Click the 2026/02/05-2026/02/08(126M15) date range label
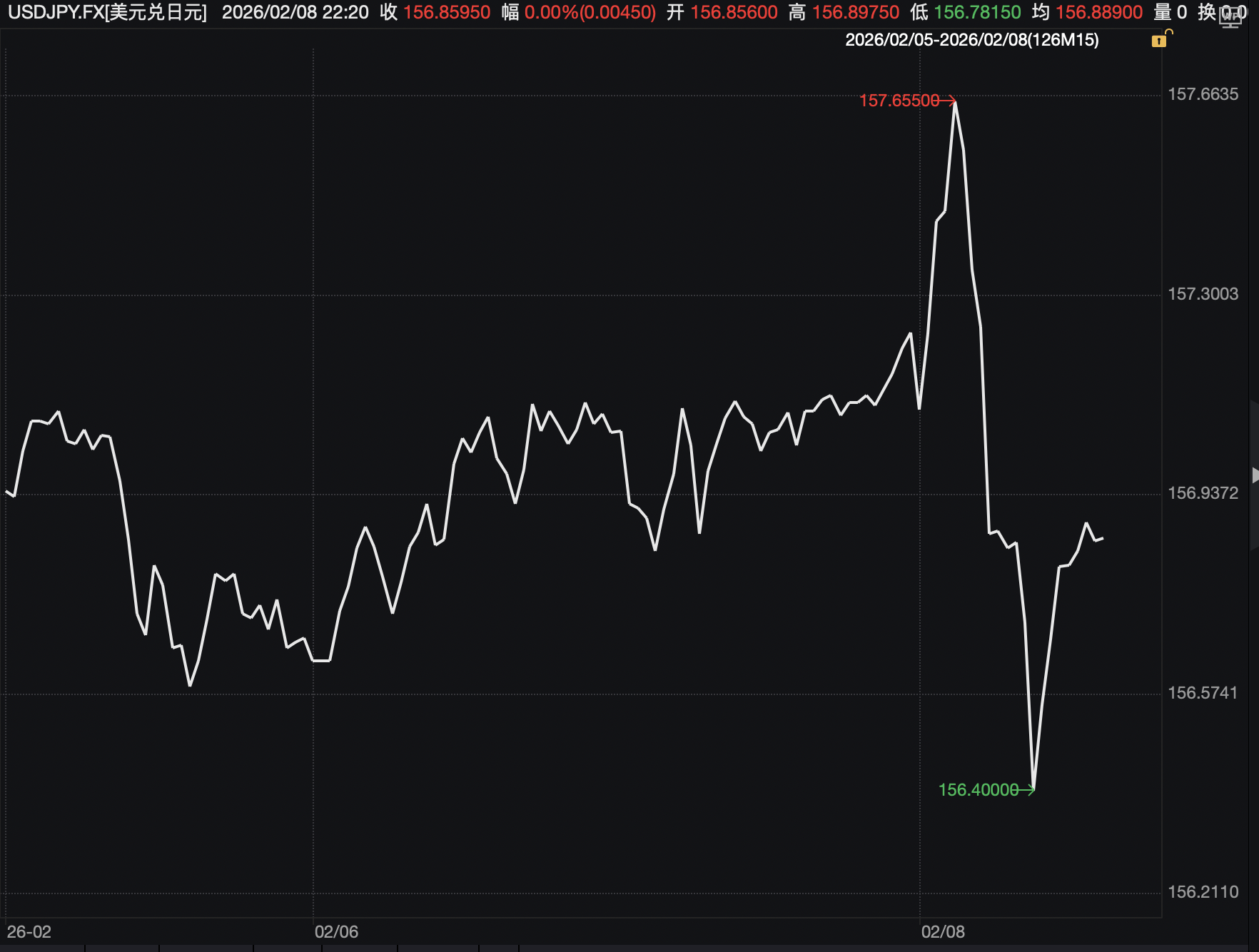The width and height of the screenshot is (1259, 952). coord(971,40)
